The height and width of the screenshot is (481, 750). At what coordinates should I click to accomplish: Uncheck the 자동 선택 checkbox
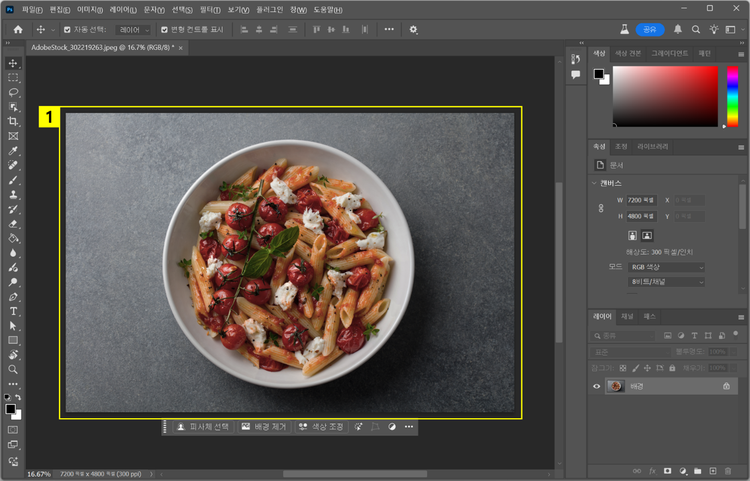click(x=67, y=30)
